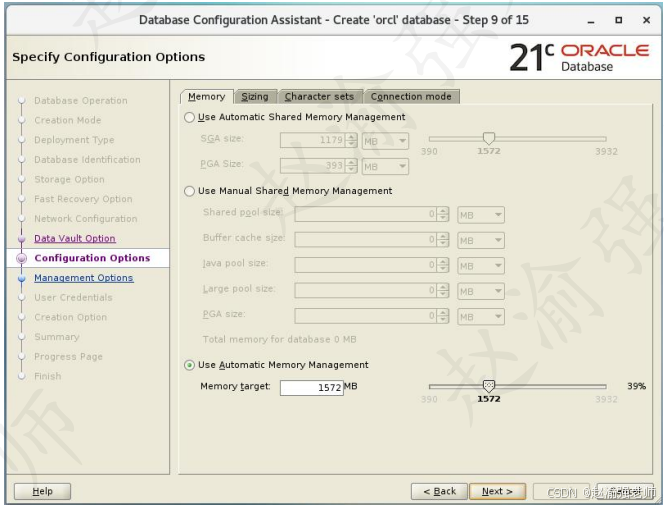Click the PGA Size value field
Viewport: 664px width, 507px height.
pos(313,166)
